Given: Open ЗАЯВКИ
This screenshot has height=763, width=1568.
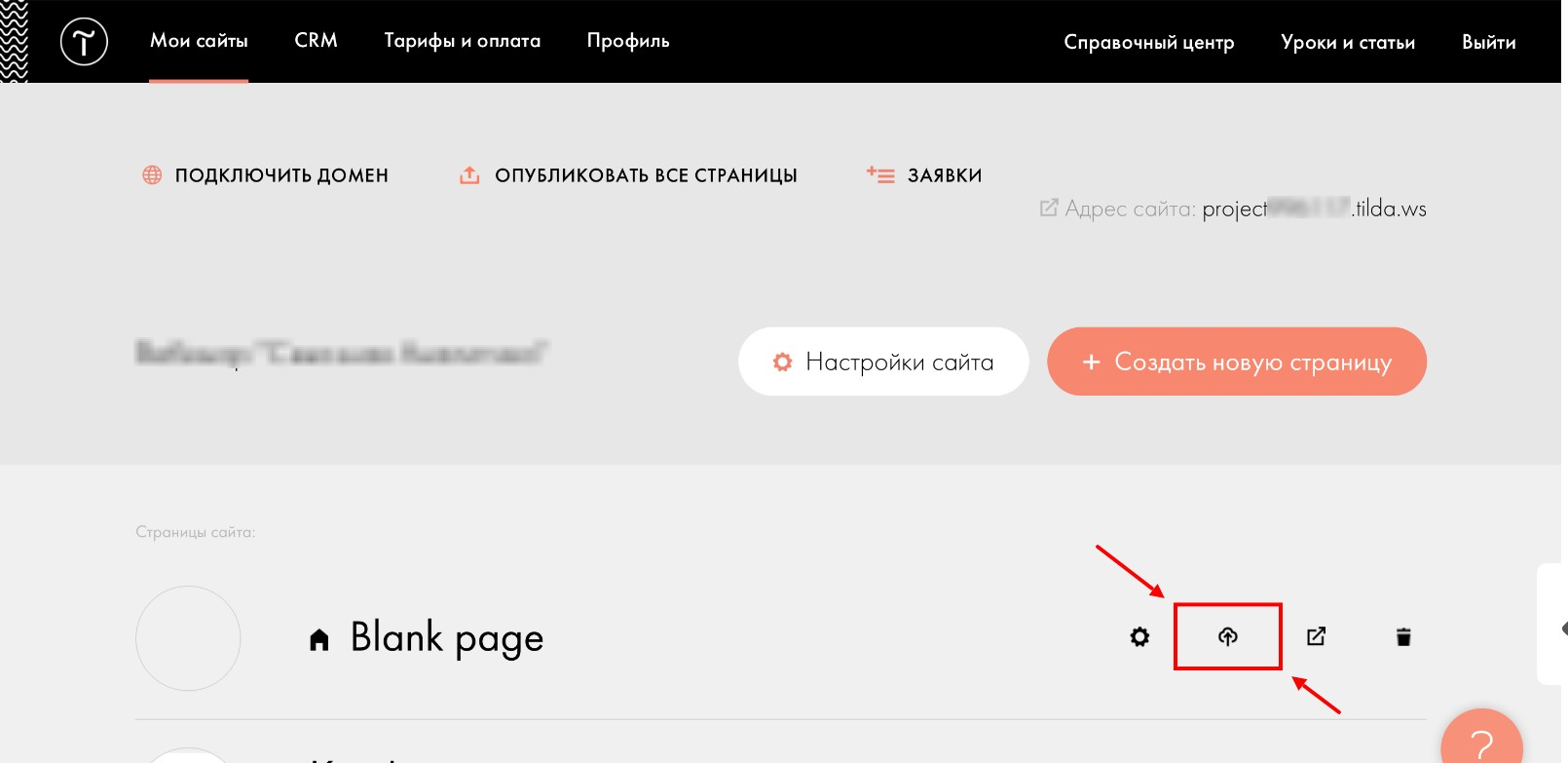Looking at the screenshot, I should [x=945, y=175].
